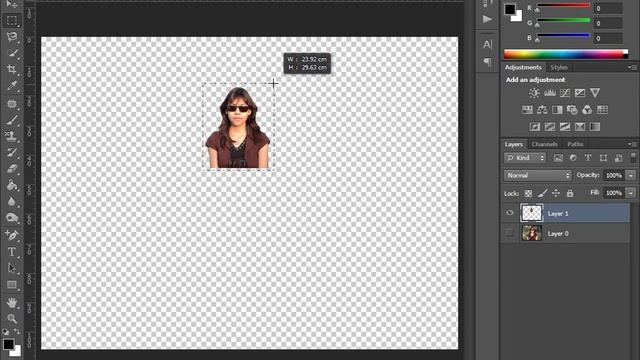Toggle smart object layers filter
This screenshot has height=360, width=640.
[618, 158]
